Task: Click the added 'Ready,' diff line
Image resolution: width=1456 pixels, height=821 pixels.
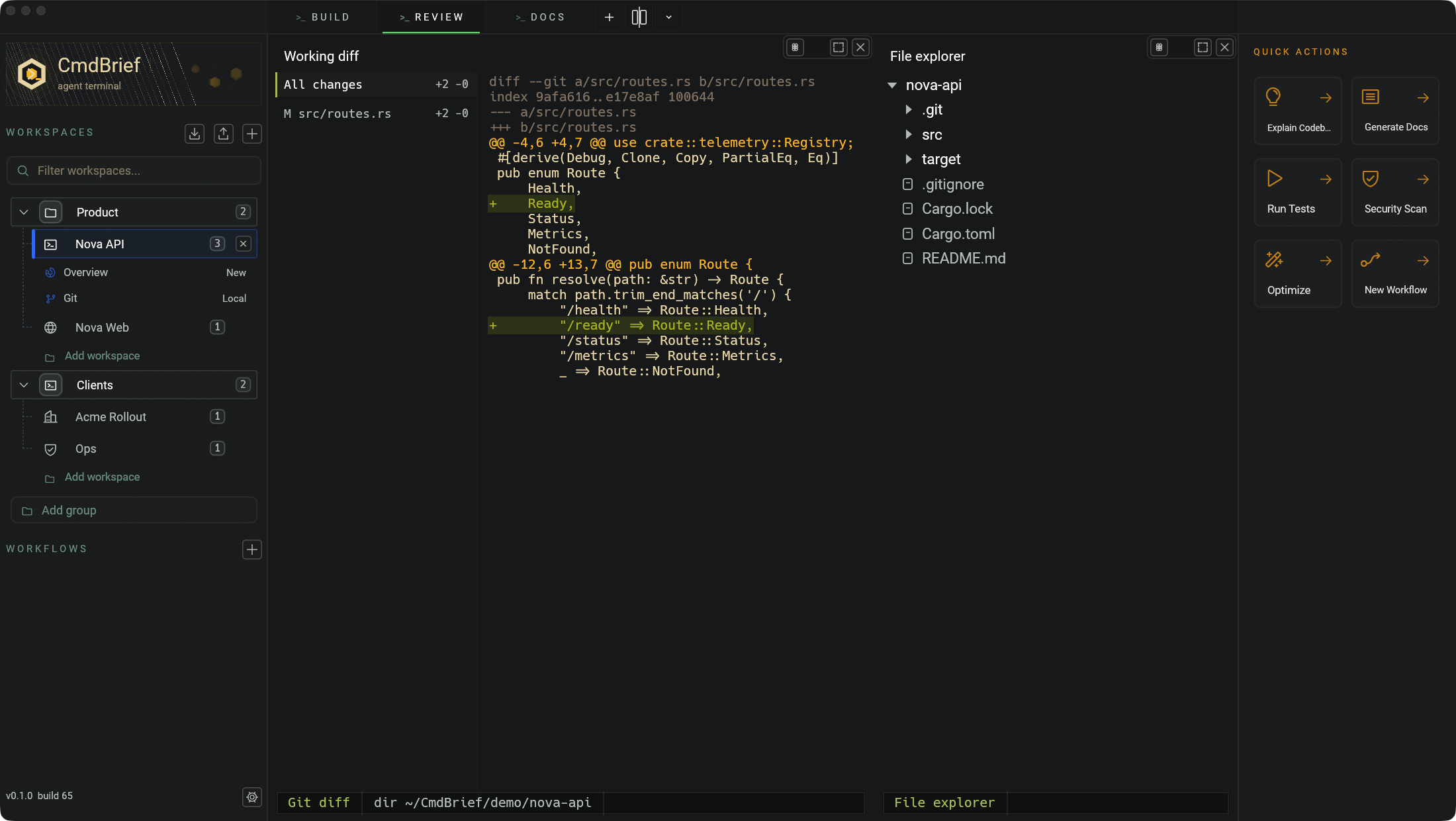Action: click(x=531, y=204)
